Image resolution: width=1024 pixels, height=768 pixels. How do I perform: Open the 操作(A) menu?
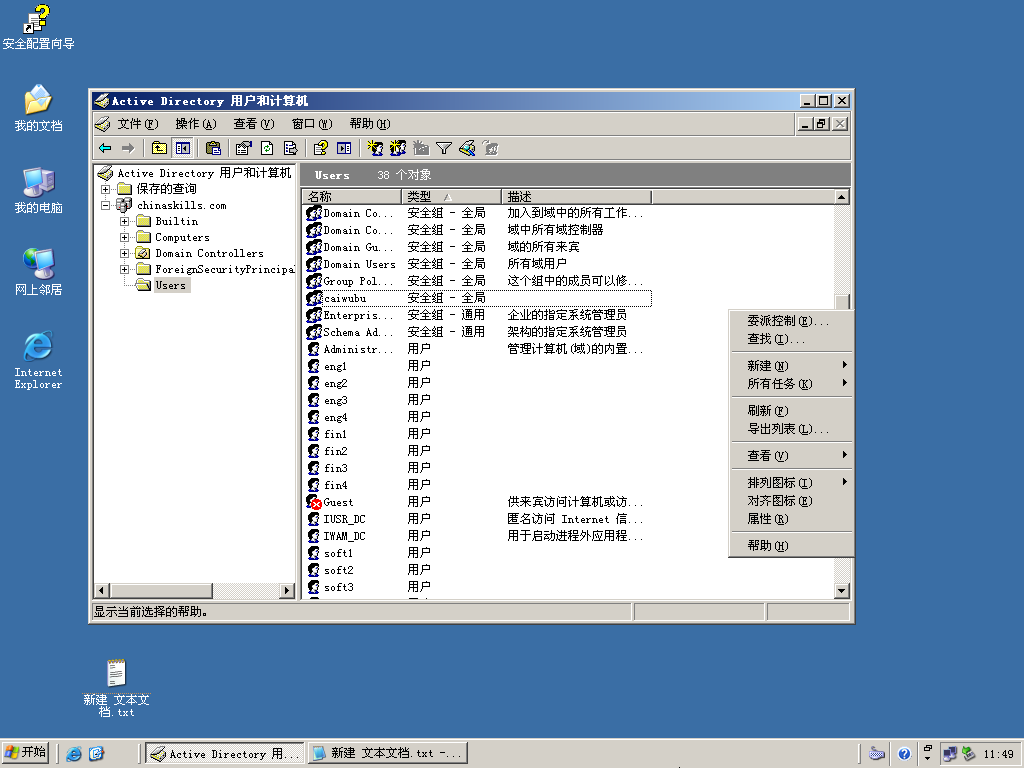tap(195, 124)
